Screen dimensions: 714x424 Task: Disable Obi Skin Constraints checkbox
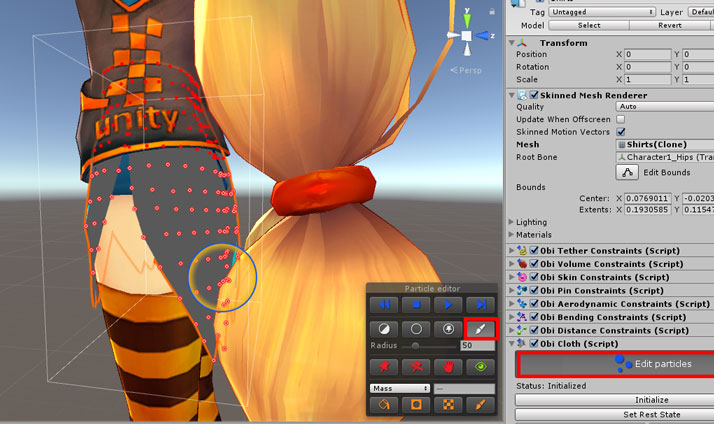click(x=534, y=277)
